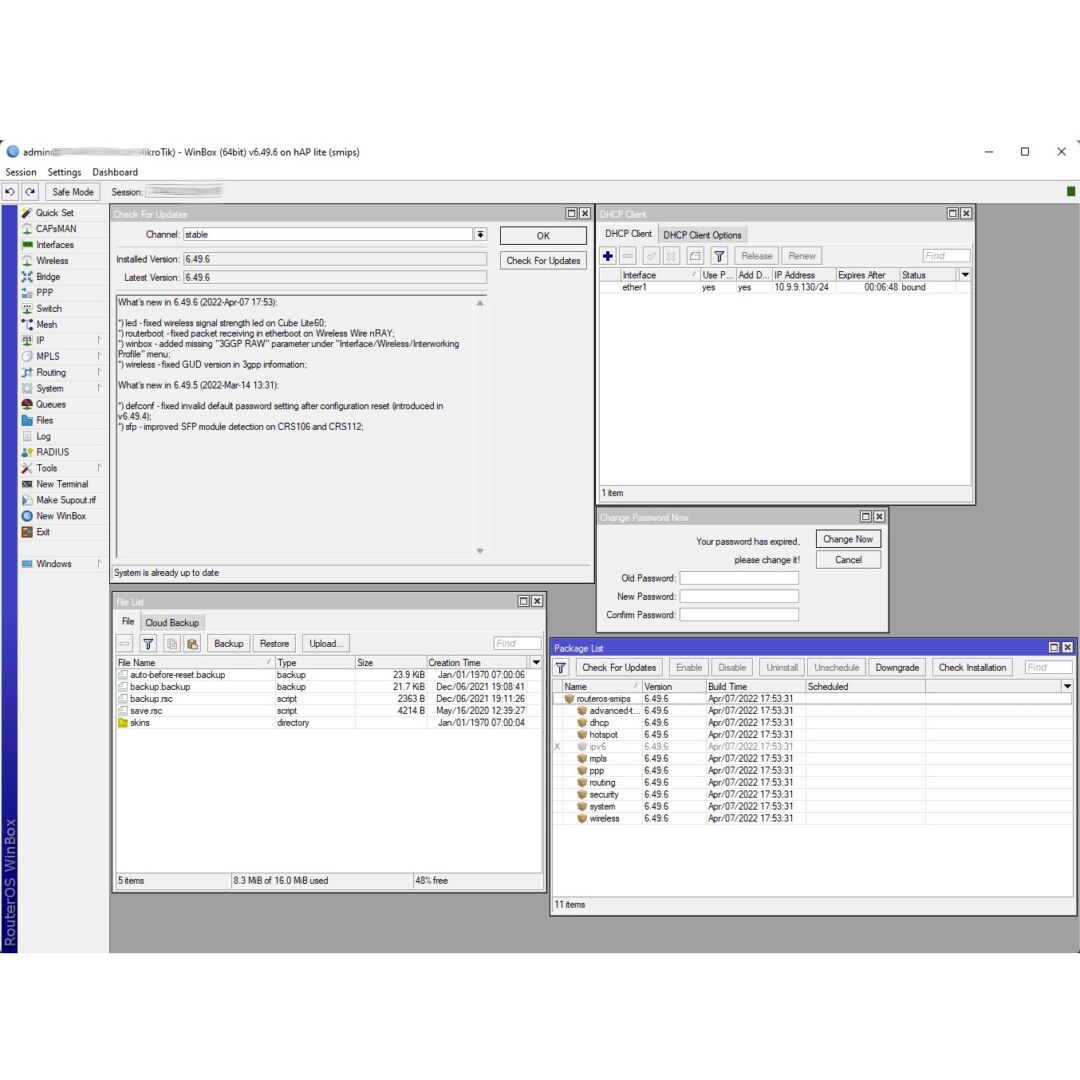Switch to the DHCP Client Options tab
1080x1080 pixels.
(702, 235)
